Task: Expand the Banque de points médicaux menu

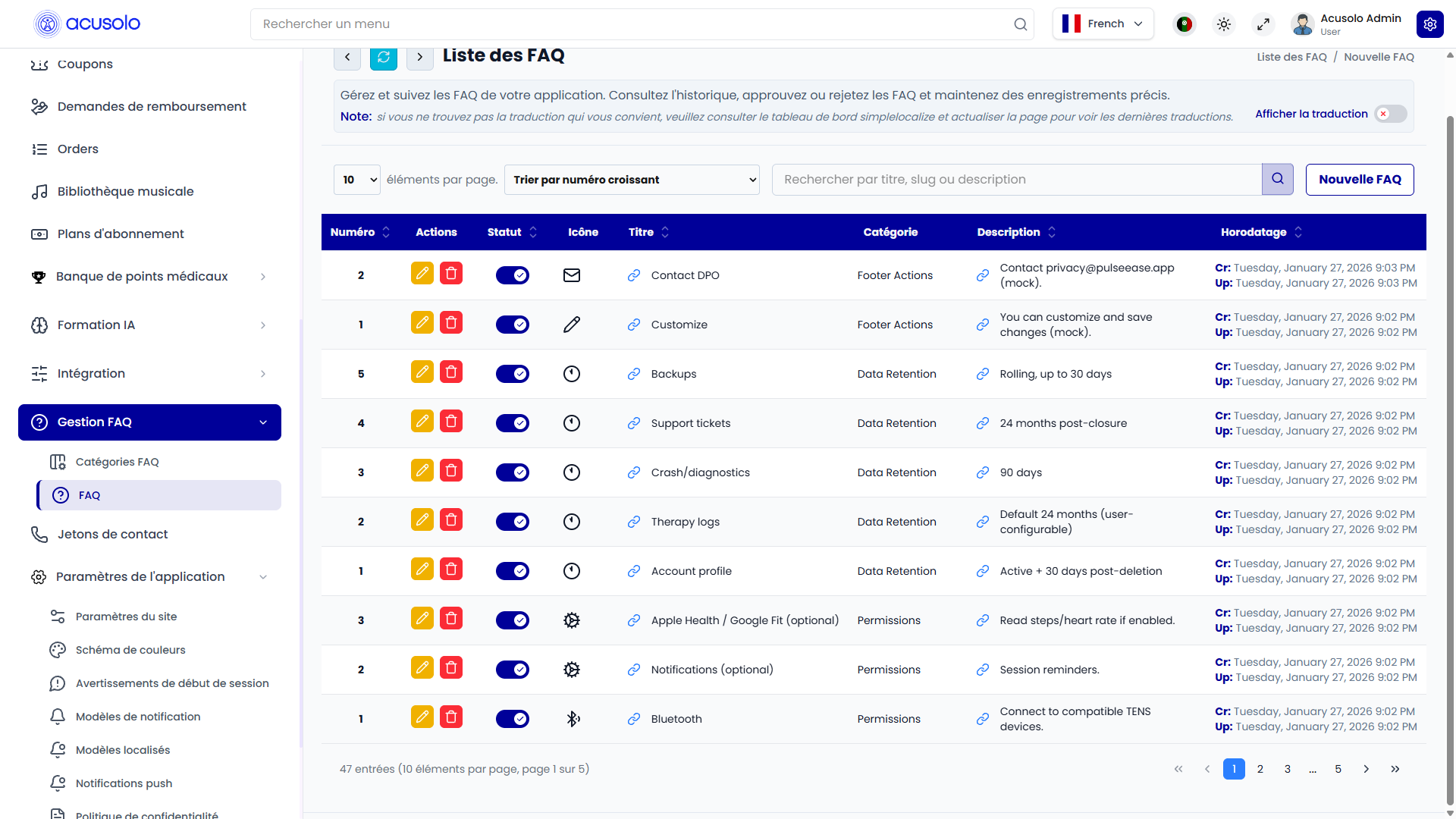Action: point(150,277)
